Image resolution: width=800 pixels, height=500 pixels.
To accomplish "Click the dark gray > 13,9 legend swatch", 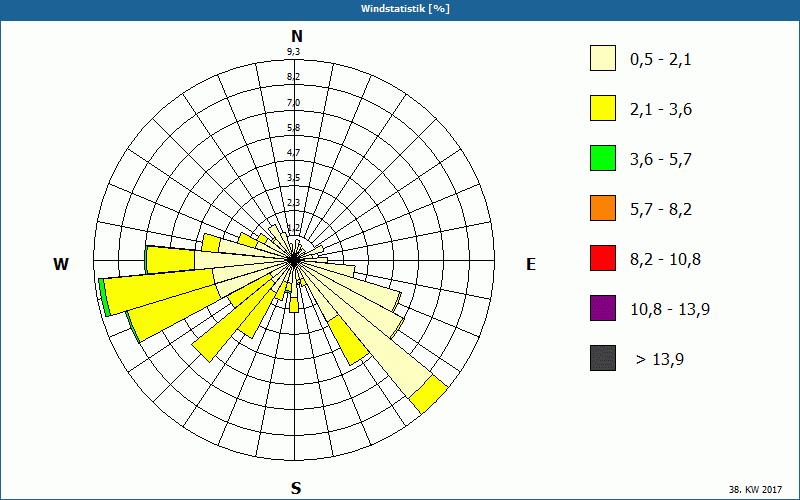I will 603,358.
